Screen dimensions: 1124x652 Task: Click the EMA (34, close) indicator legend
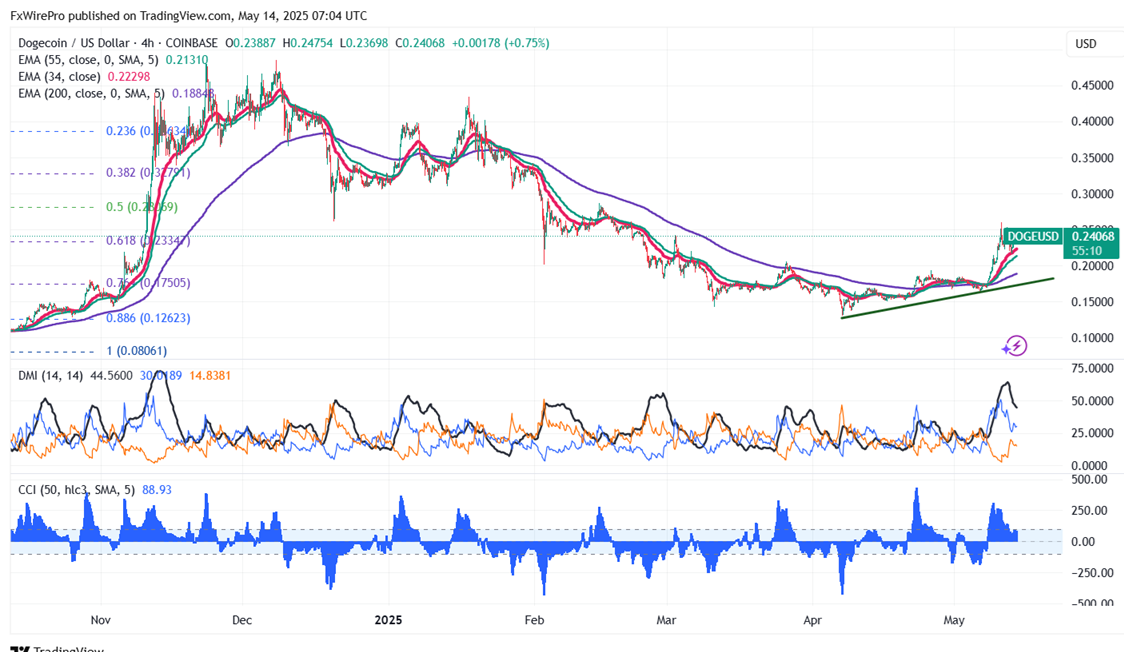pos(59,77)
